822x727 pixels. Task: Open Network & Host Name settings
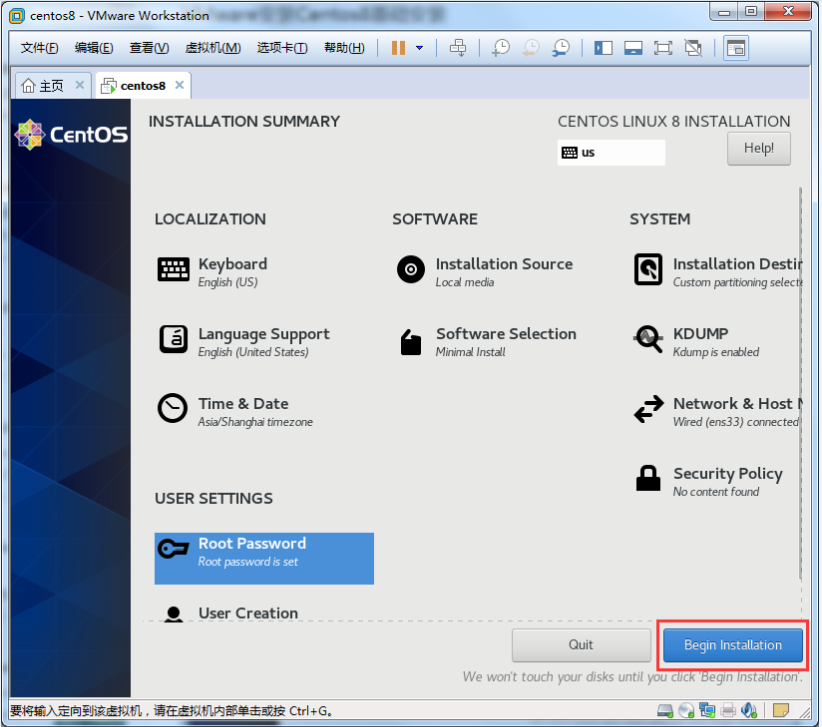coord(735,411)
